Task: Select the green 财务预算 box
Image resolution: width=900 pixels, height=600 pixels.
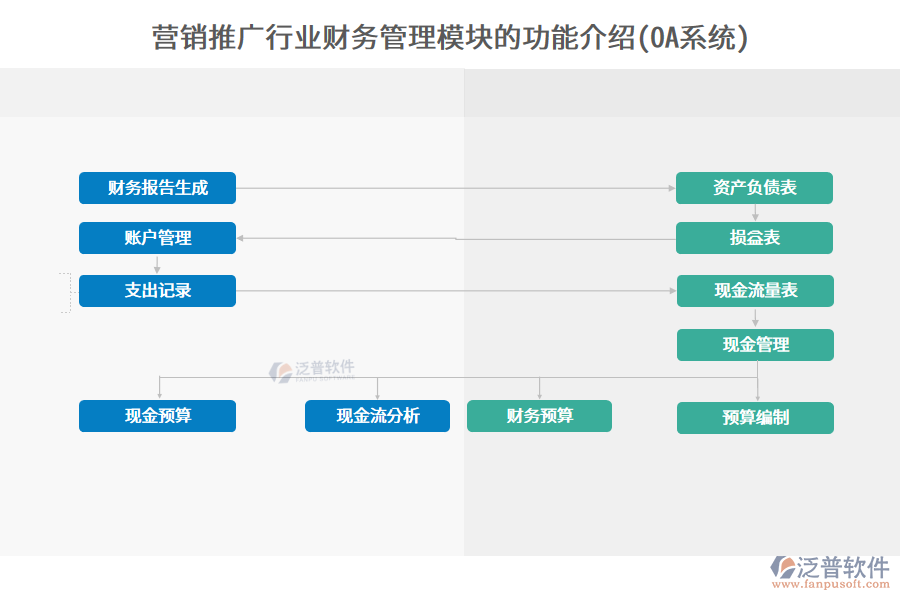Action: click(x=539, y=416)
